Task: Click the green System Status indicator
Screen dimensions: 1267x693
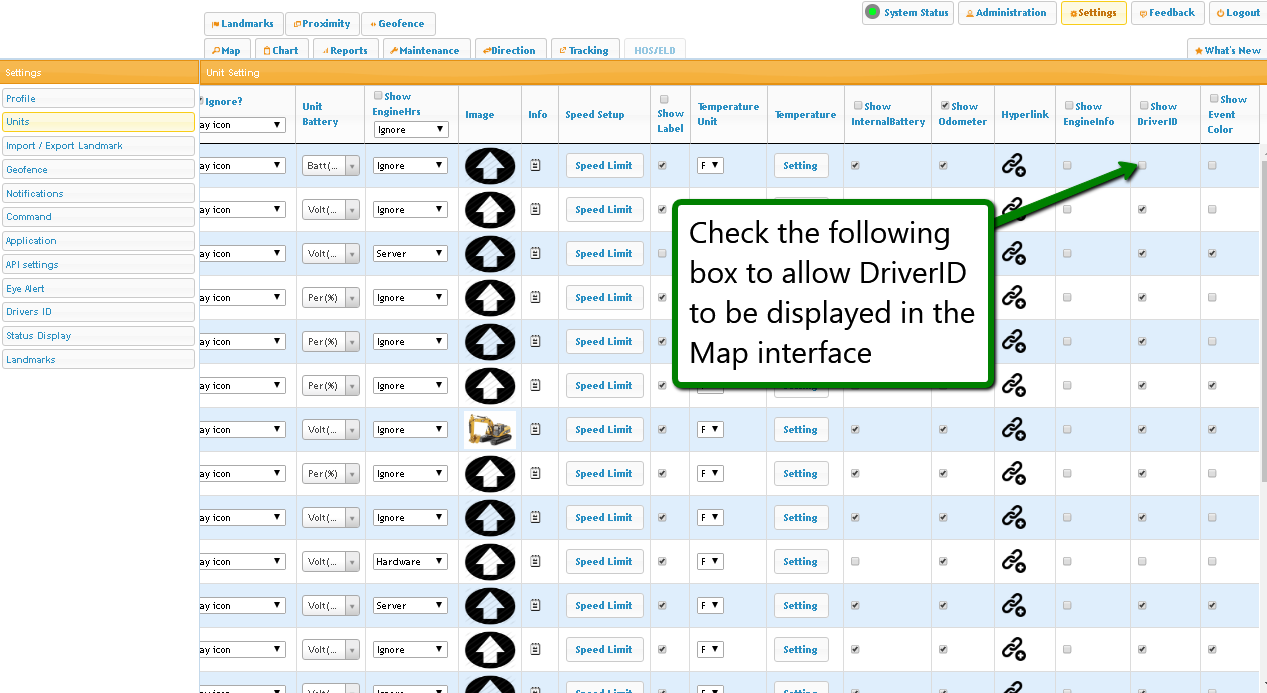Action: 872,13
